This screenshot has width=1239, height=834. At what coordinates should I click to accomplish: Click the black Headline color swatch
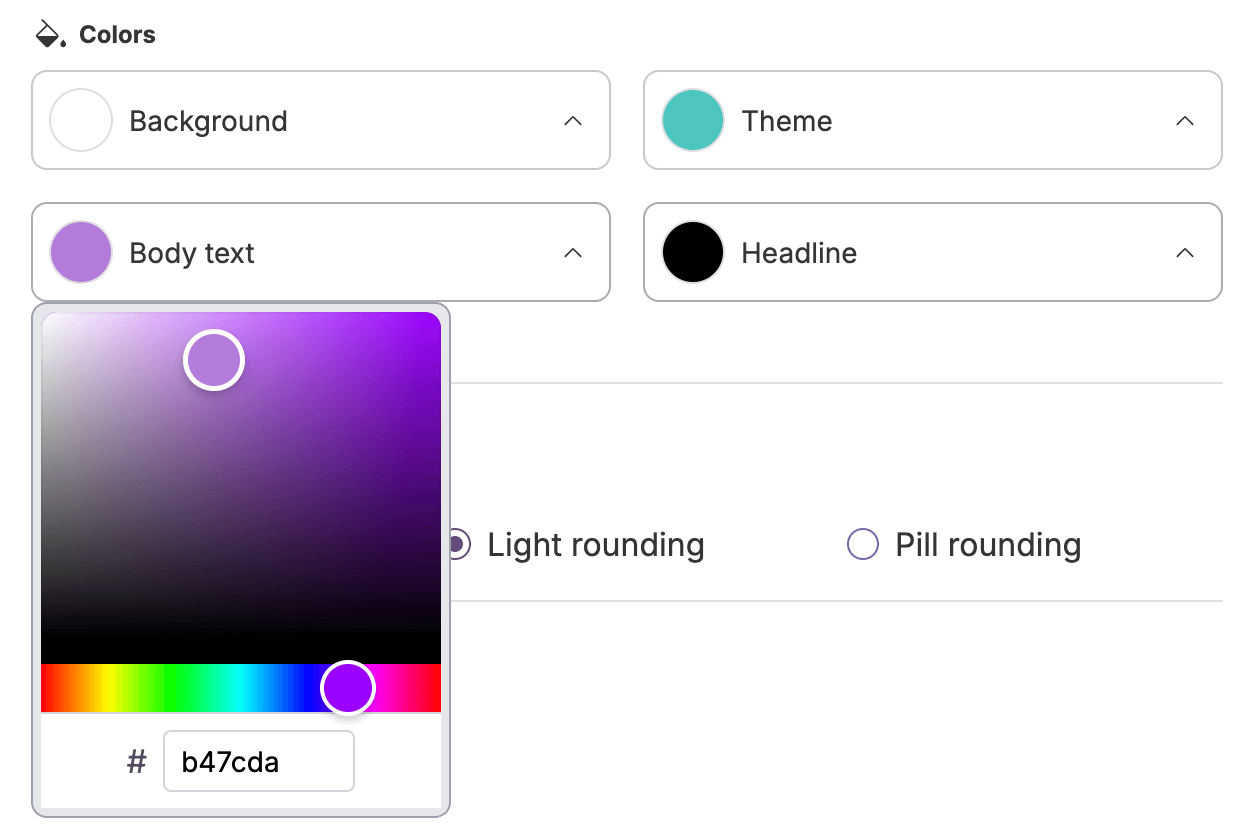coord(692,252)
